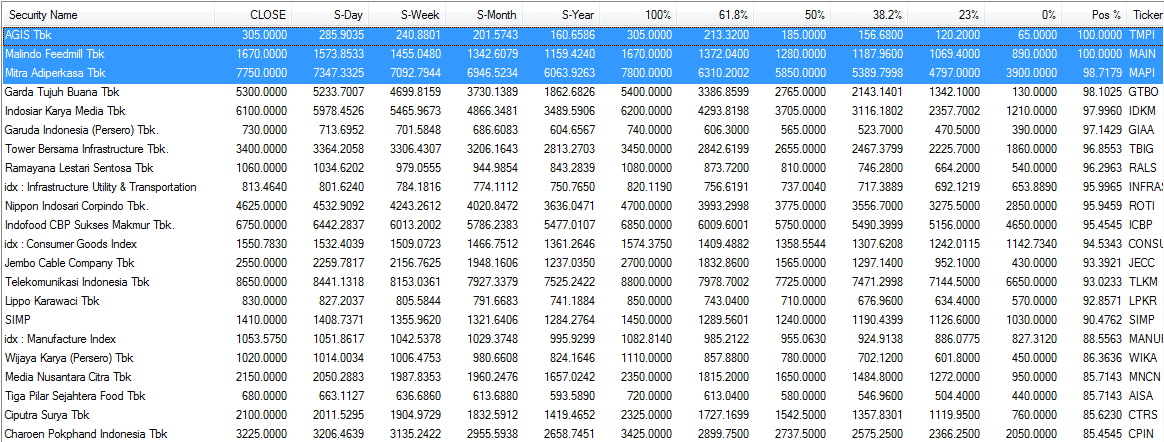
Task: Select Ramayana Lestari Sentosa Tbk row
Action: [x=582, y=168]
